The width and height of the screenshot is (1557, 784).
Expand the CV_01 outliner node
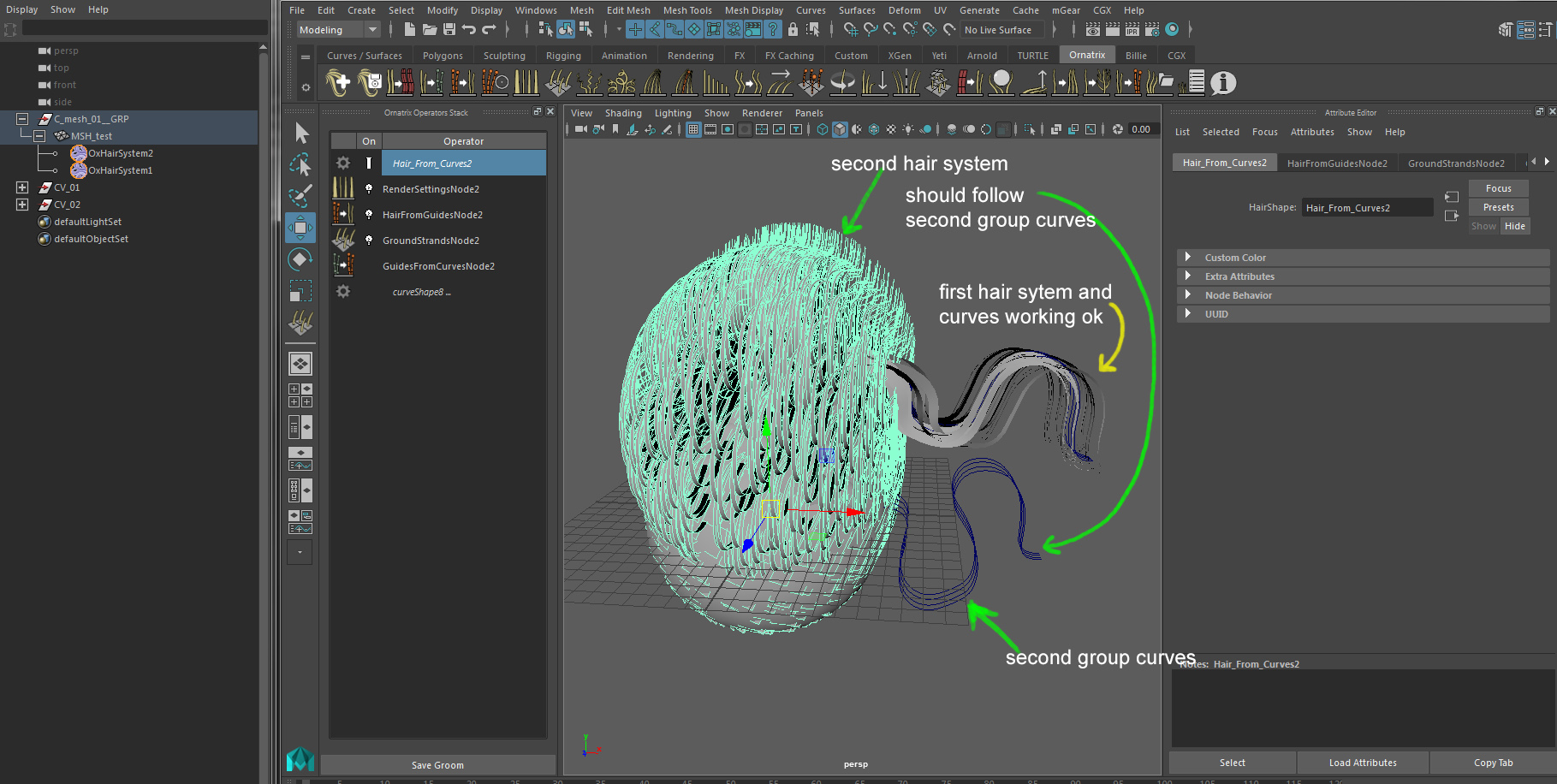pos(22,187)
